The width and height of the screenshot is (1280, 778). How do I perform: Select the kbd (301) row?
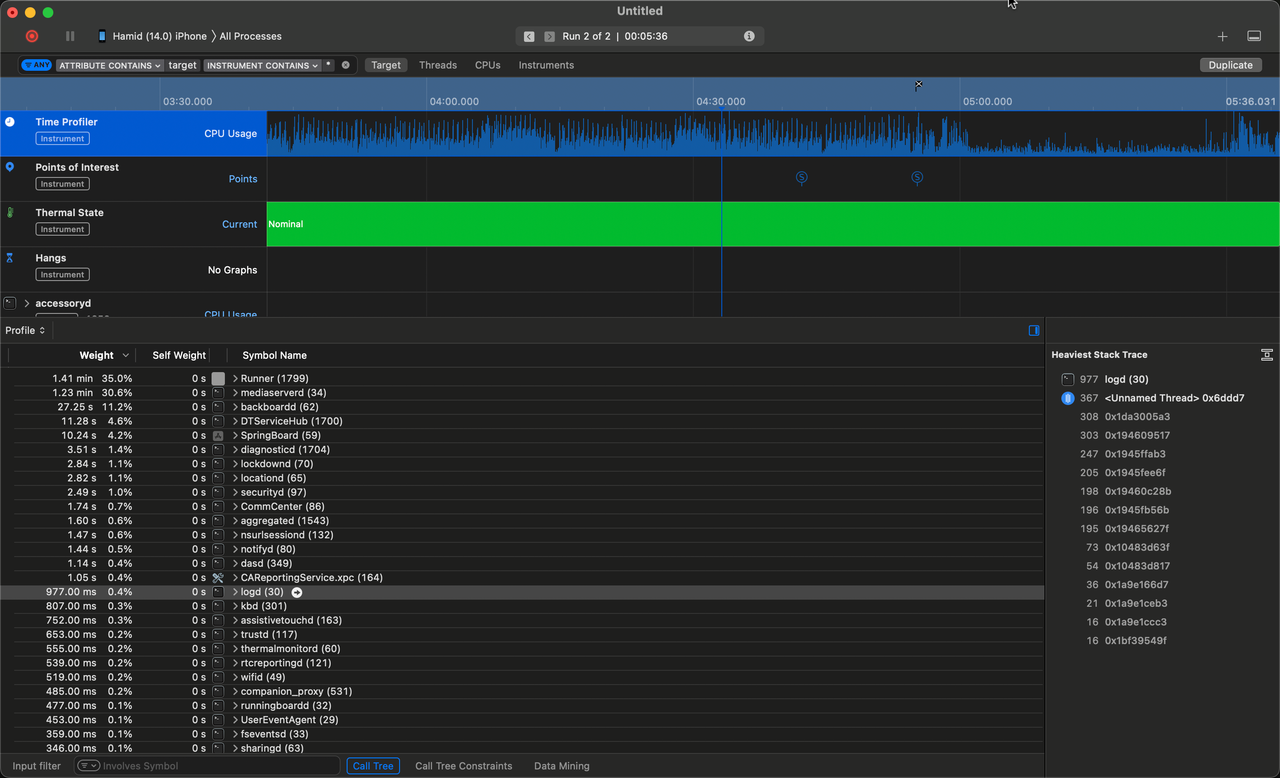tap(522, 606)
